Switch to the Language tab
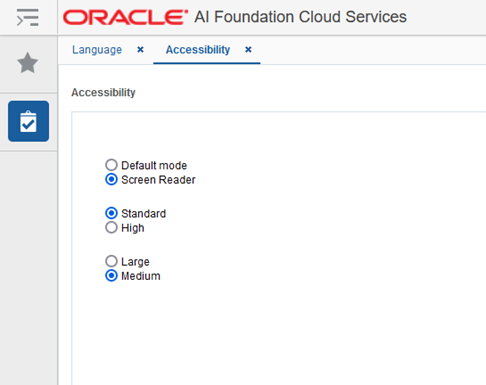The width and height of the screenshot is (486, 385). (x=97, y=50)
